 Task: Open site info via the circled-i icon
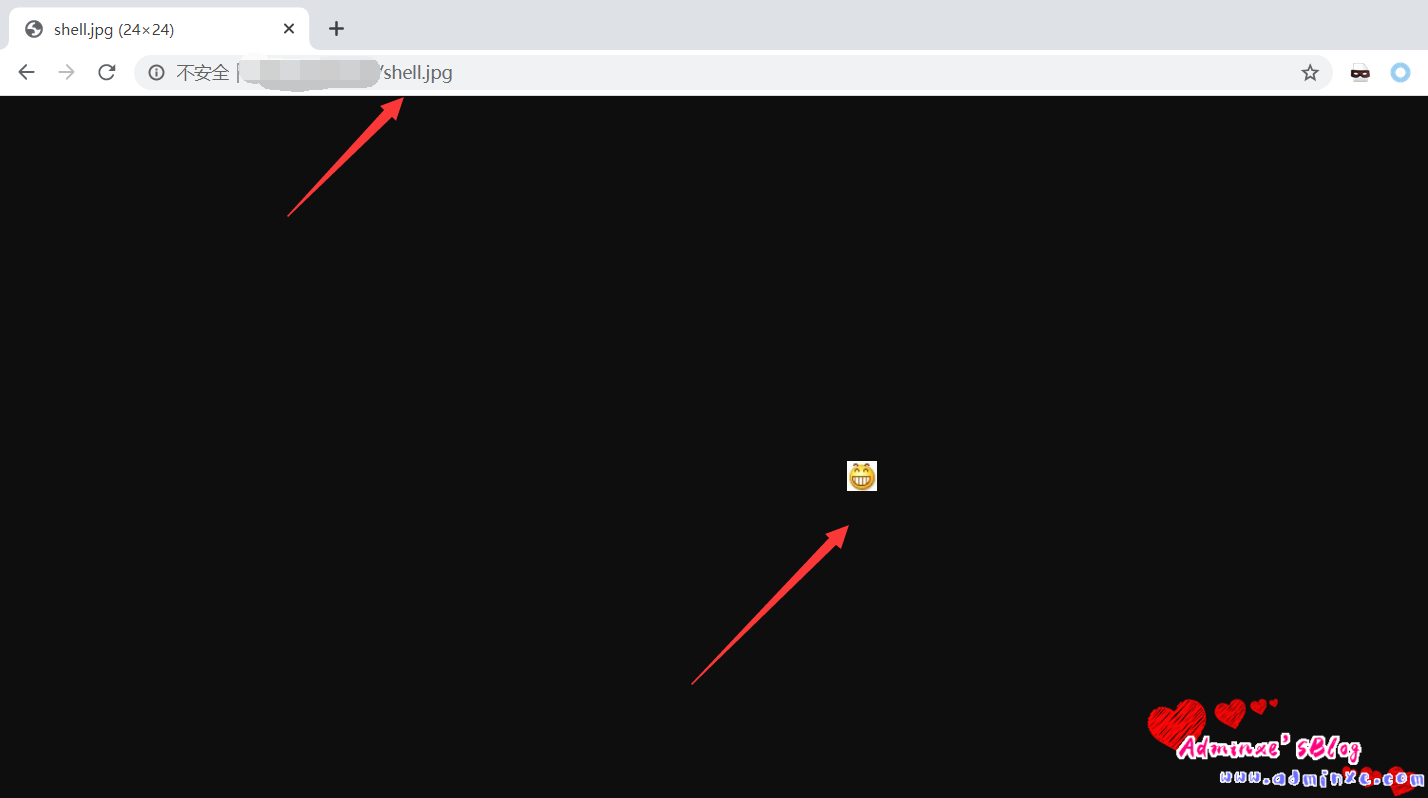(x=156, y=72)
